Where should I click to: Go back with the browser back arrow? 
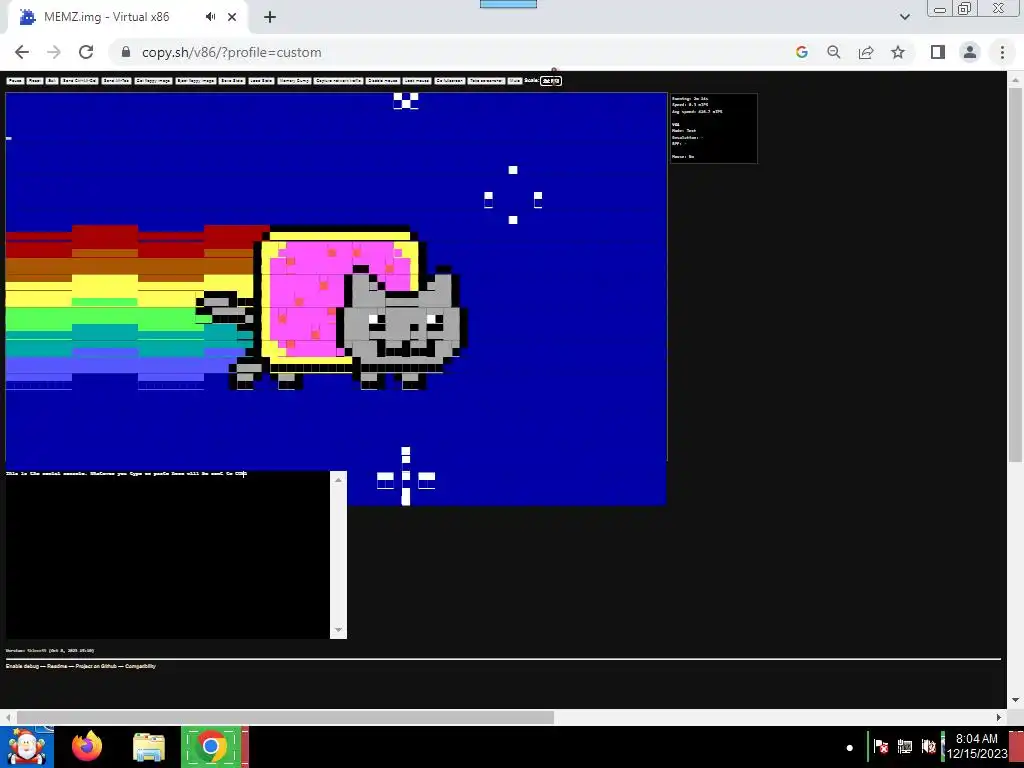point(22,52)
